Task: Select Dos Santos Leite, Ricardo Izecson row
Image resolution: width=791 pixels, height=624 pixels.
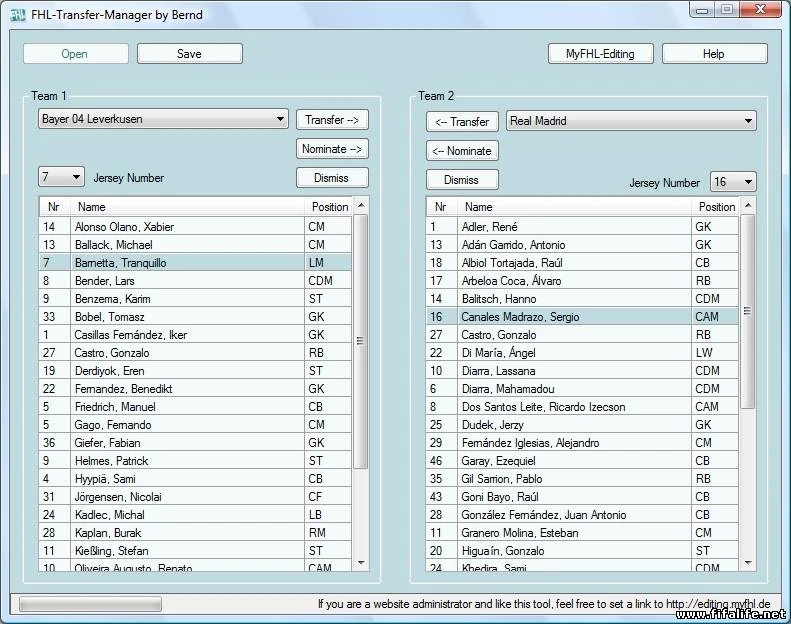Action: (x=583, y=407)
